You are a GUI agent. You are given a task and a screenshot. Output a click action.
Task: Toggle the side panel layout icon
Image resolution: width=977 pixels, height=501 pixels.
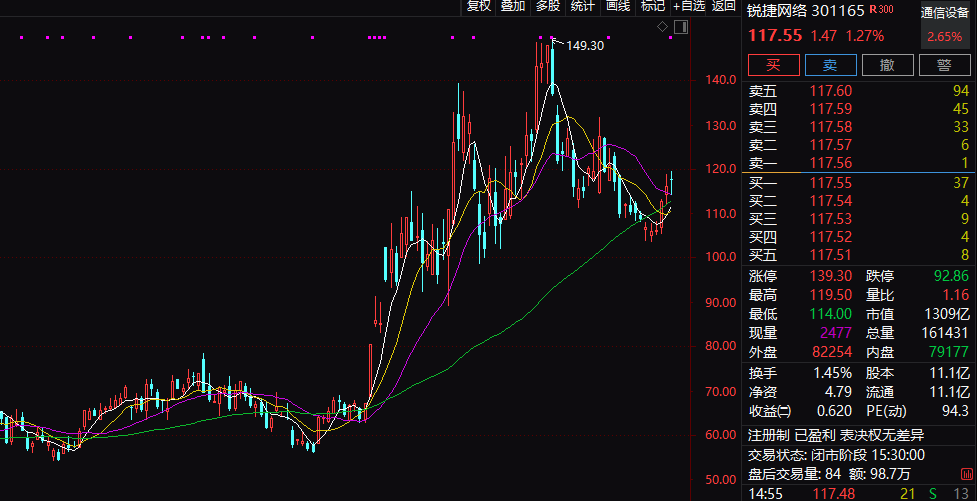[681, 27]
